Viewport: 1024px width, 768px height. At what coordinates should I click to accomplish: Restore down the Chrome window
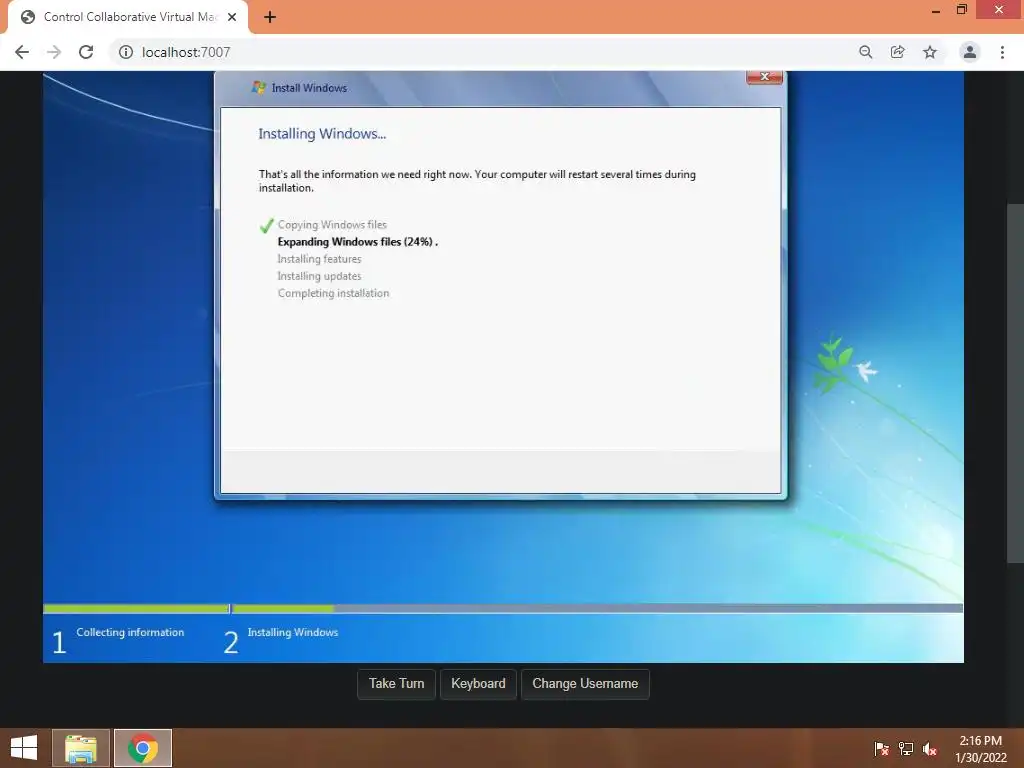pos(961,10)
